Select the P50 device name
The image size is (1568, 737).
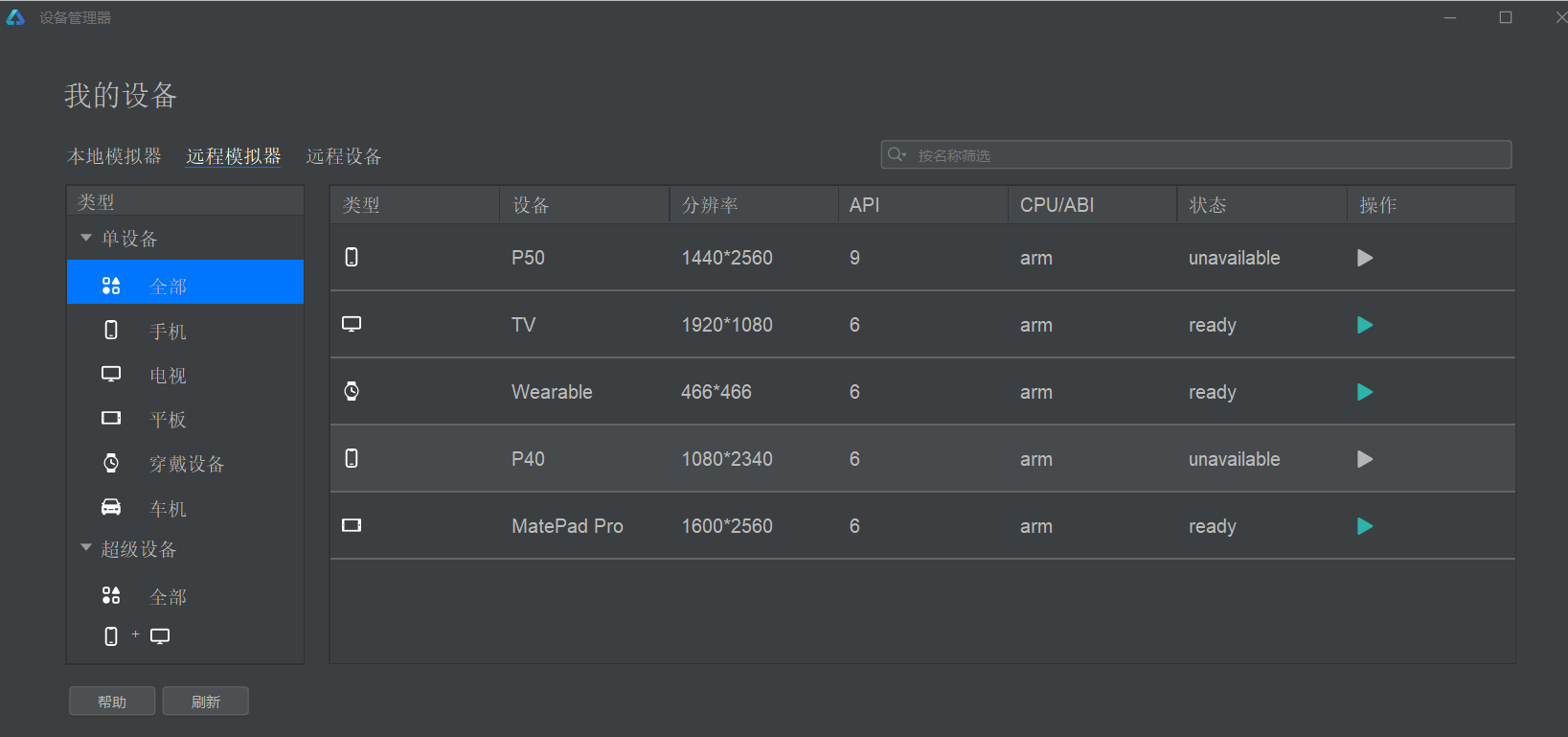[x=528, y=258]
